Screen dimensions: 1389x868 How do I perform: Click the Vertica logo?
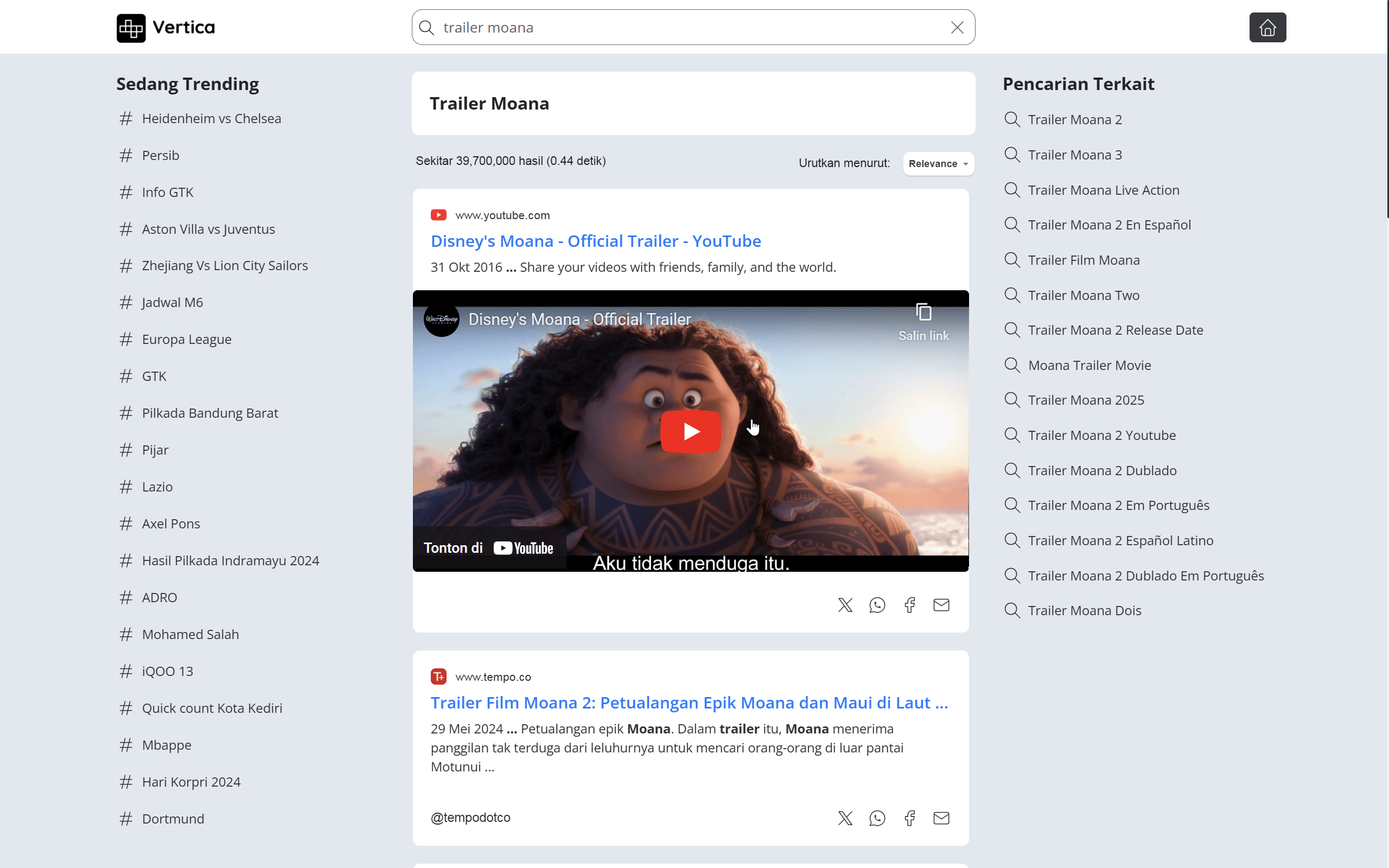(165, 28)
